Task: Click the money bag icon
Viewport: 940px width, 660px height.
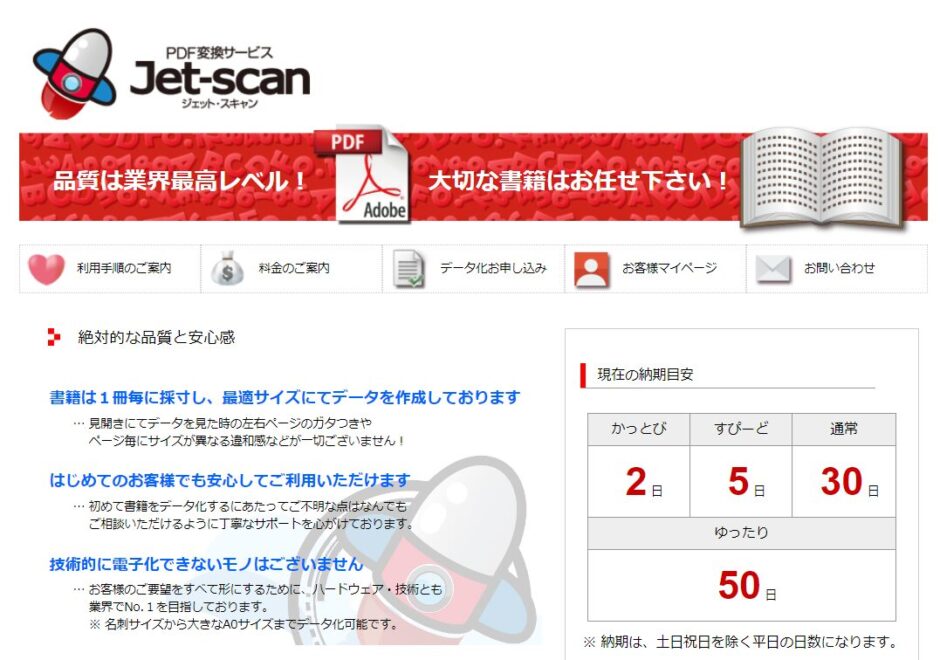Action: click(x=227, y=269)
